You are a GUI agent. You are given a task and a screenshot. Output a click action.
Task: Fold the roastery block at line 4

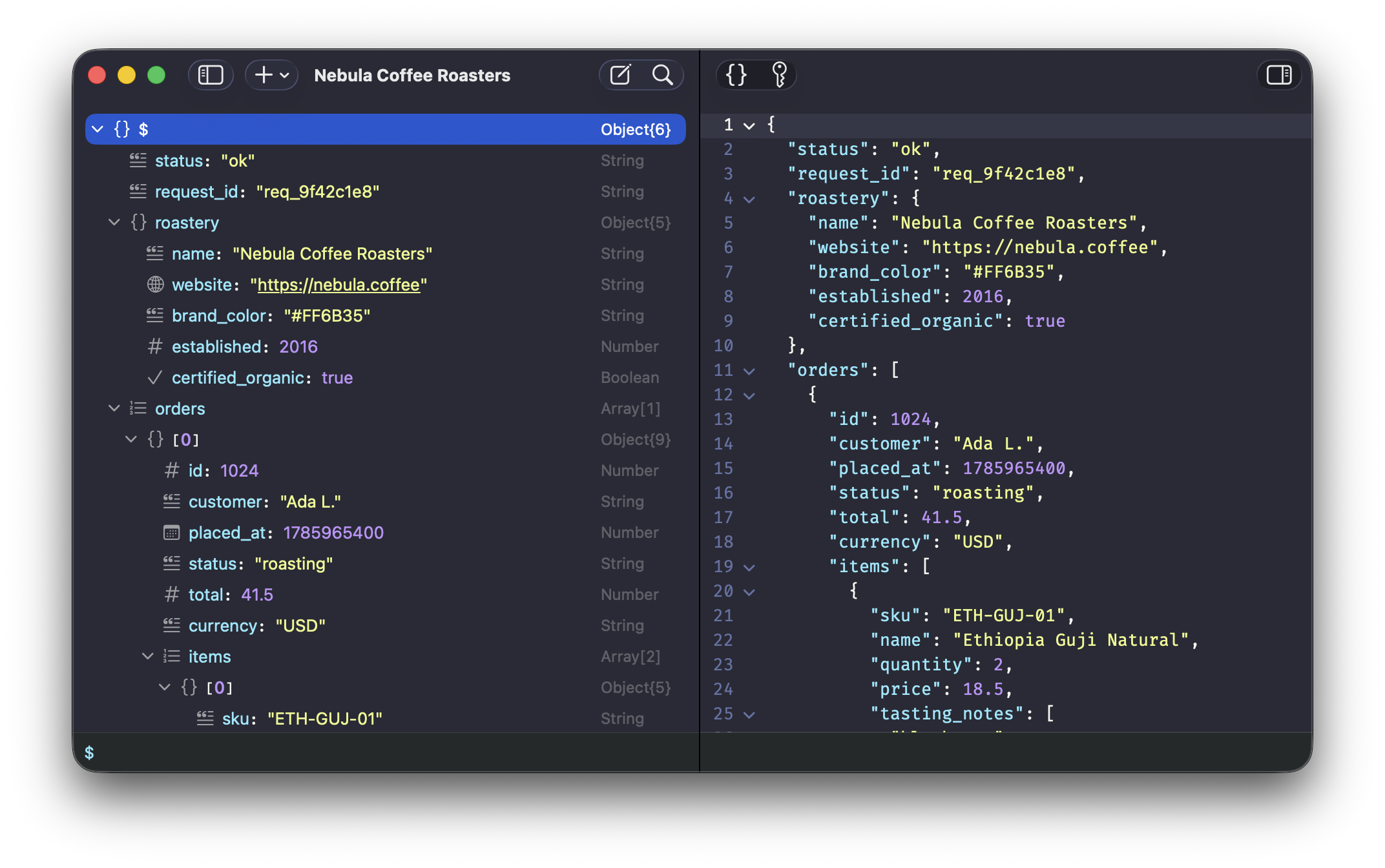[x=749, y=199]
